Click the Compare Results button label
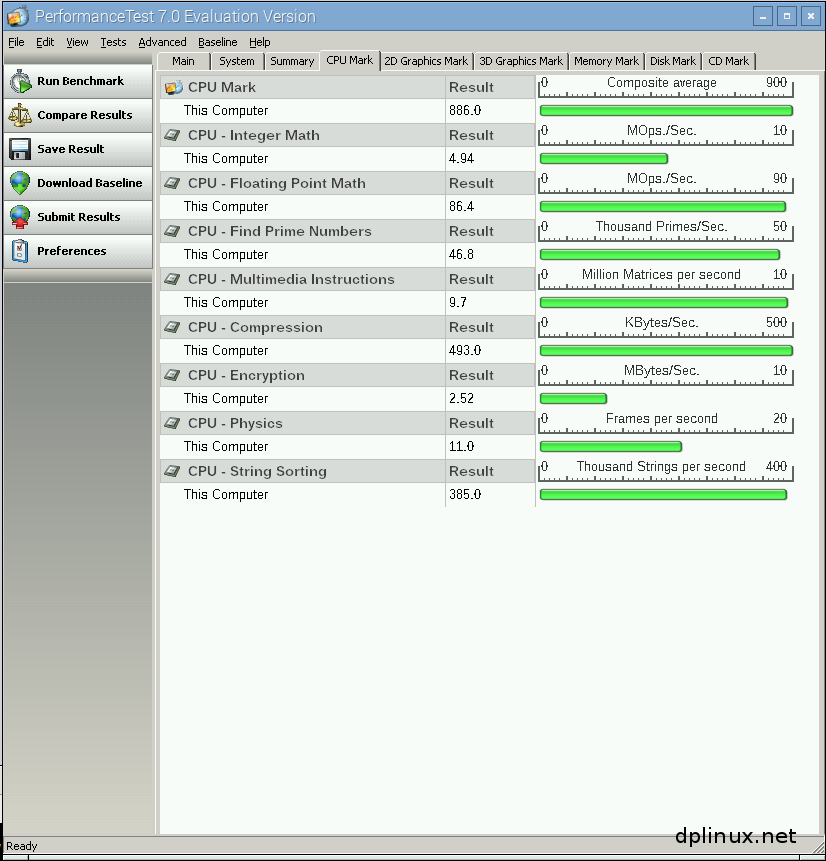The width and height of the screenshot is (826, 861). [85, 115]
